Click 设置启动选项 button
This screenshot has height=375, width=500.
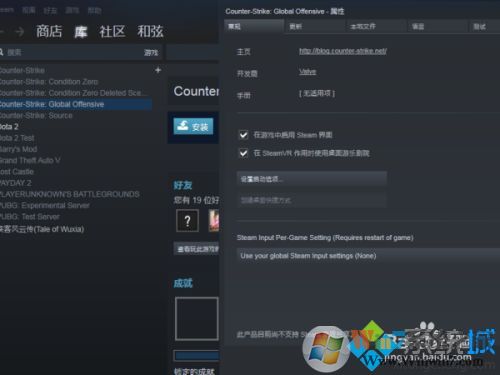pos(312,179)
